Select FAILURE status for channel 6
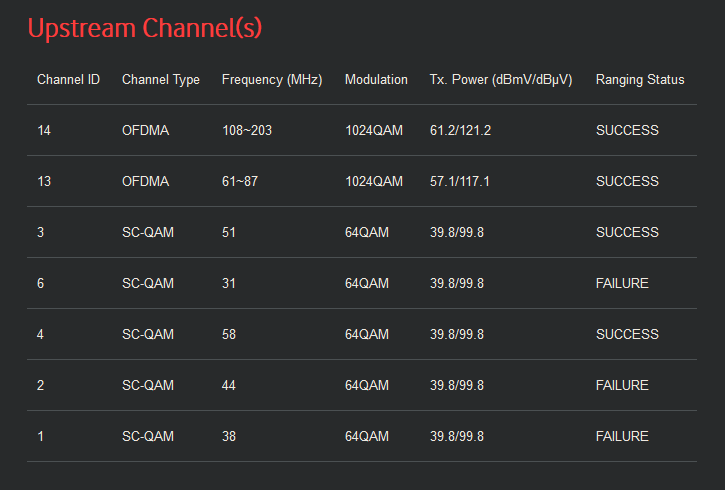Image resolution: width=725 pixels, height=490 pixels. (x=622, y=283)
